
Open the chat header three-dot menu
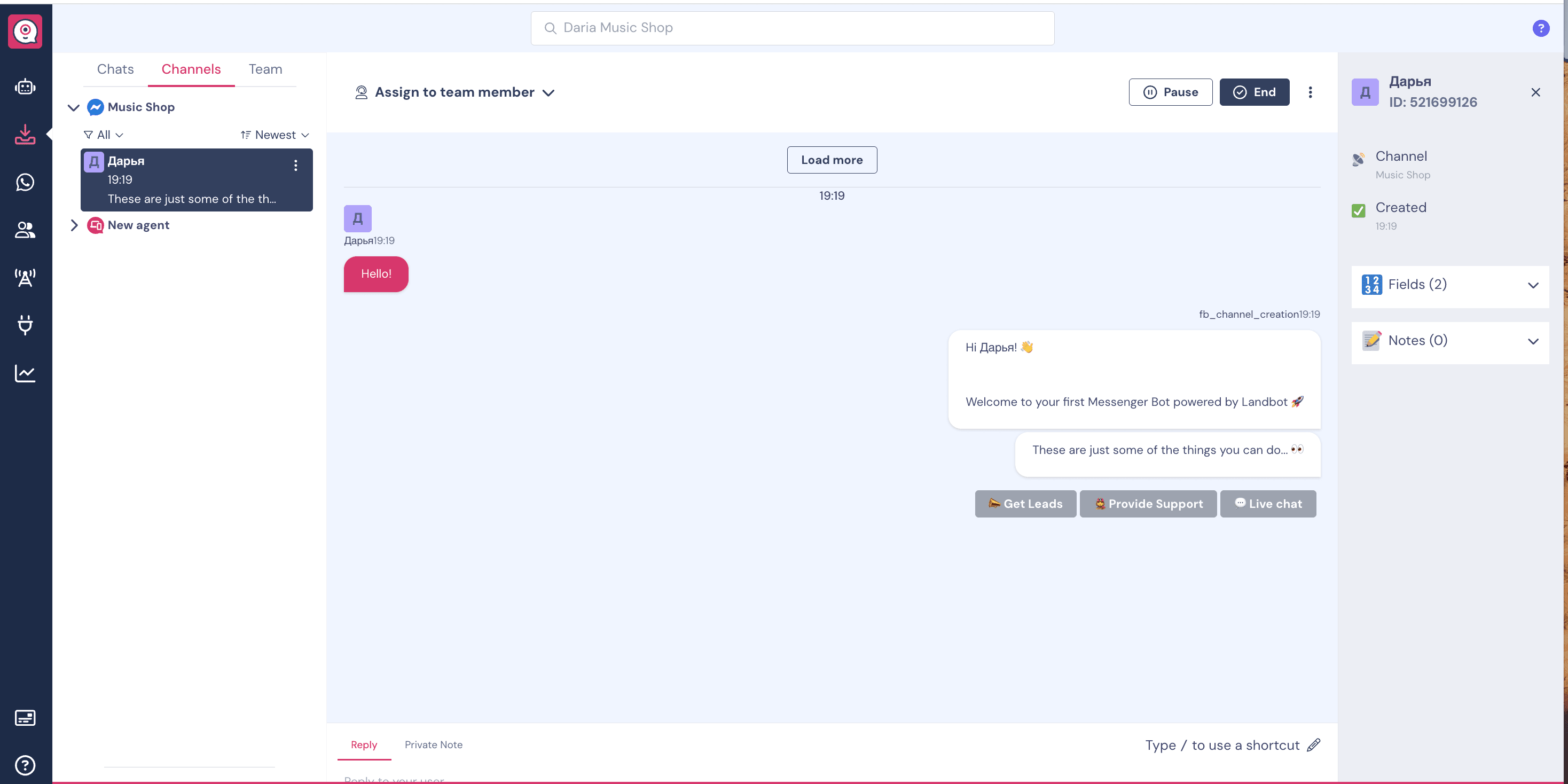point(1311,92)
